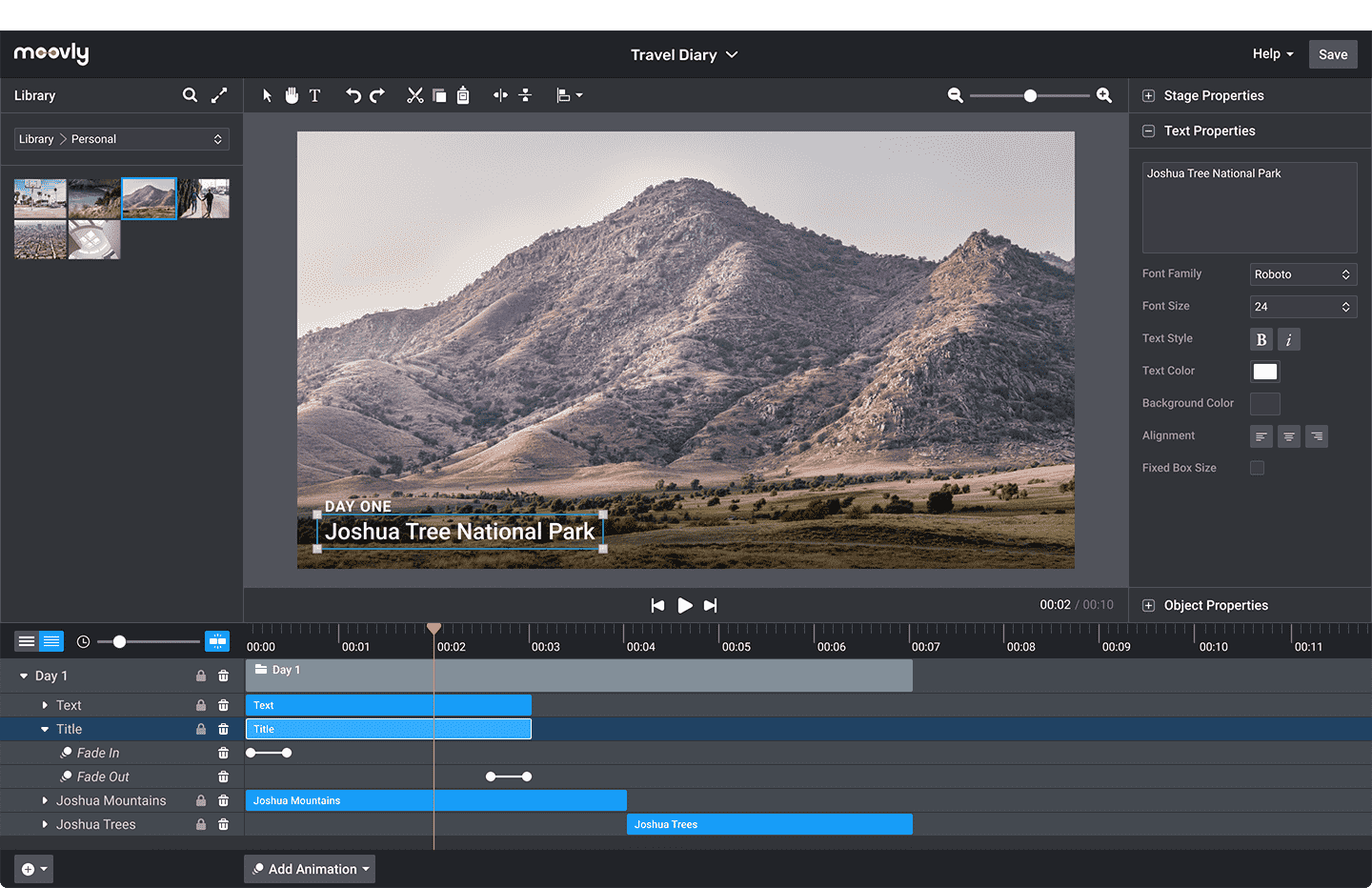Expand the Joshua Mountains layer
The image size is (1372, 888).
pos(45,800)
